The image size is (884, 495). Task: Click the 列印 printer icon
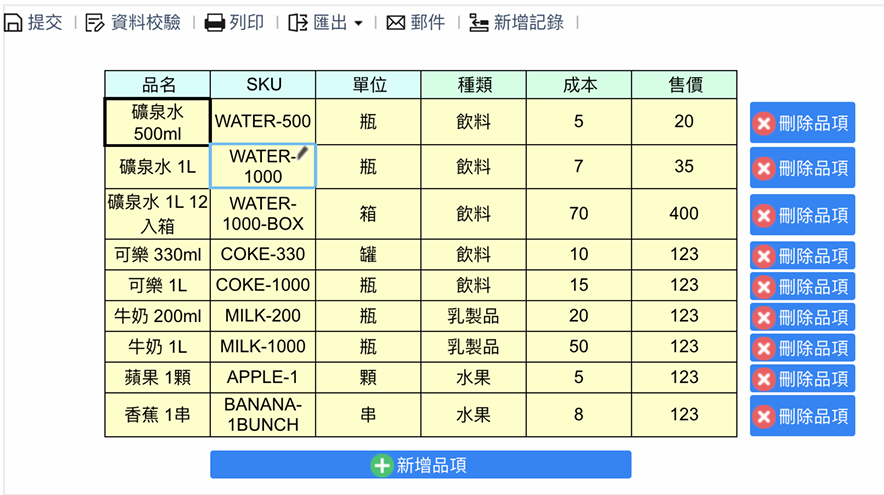[215, 23]
